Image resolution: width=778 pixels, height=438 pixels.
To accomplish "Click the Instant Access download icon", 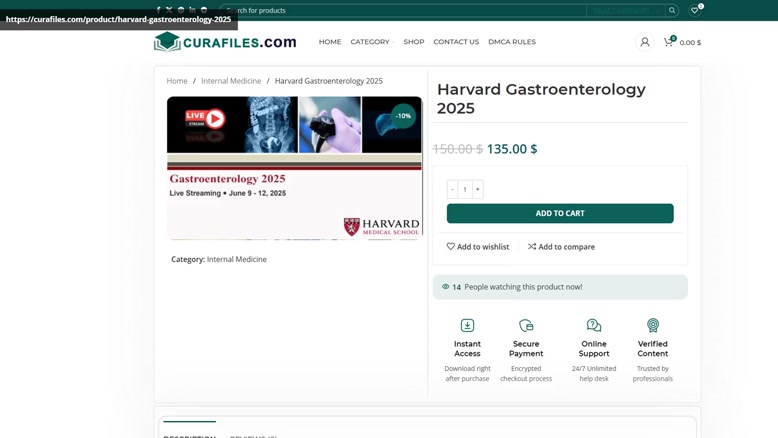I will pyautogui.click(x=467, y=325).
